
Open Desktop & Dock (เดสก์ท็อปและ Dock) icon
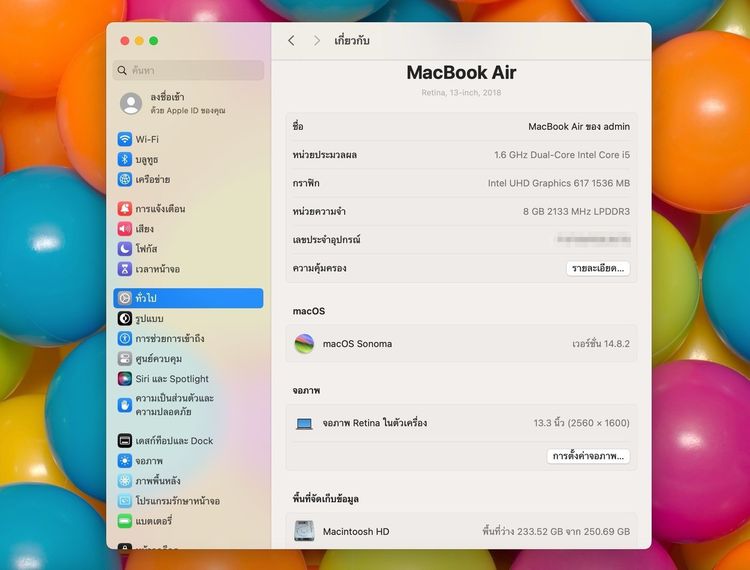coord(125,440)
